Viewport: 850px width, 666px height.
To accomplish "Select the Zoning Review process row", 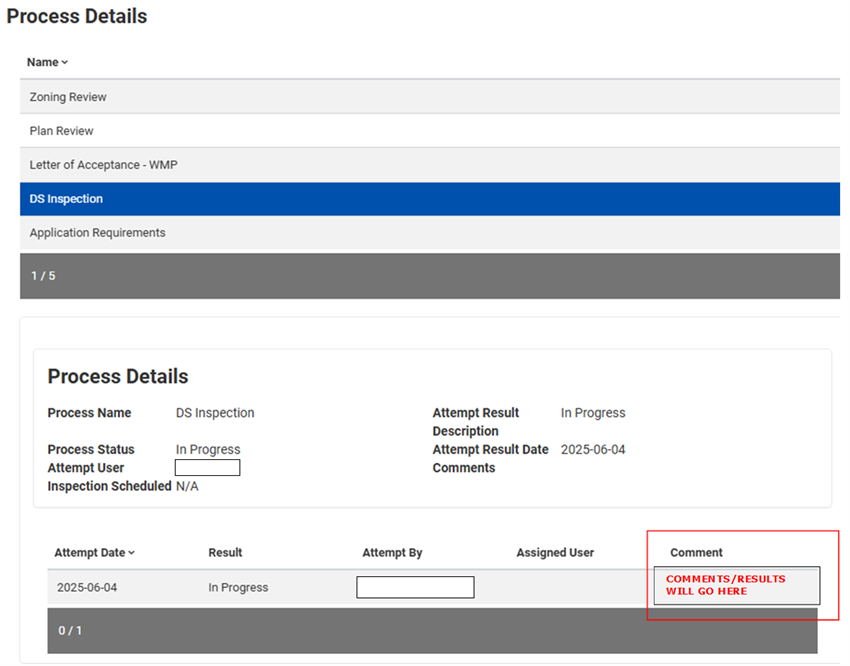I will (68, 97).
